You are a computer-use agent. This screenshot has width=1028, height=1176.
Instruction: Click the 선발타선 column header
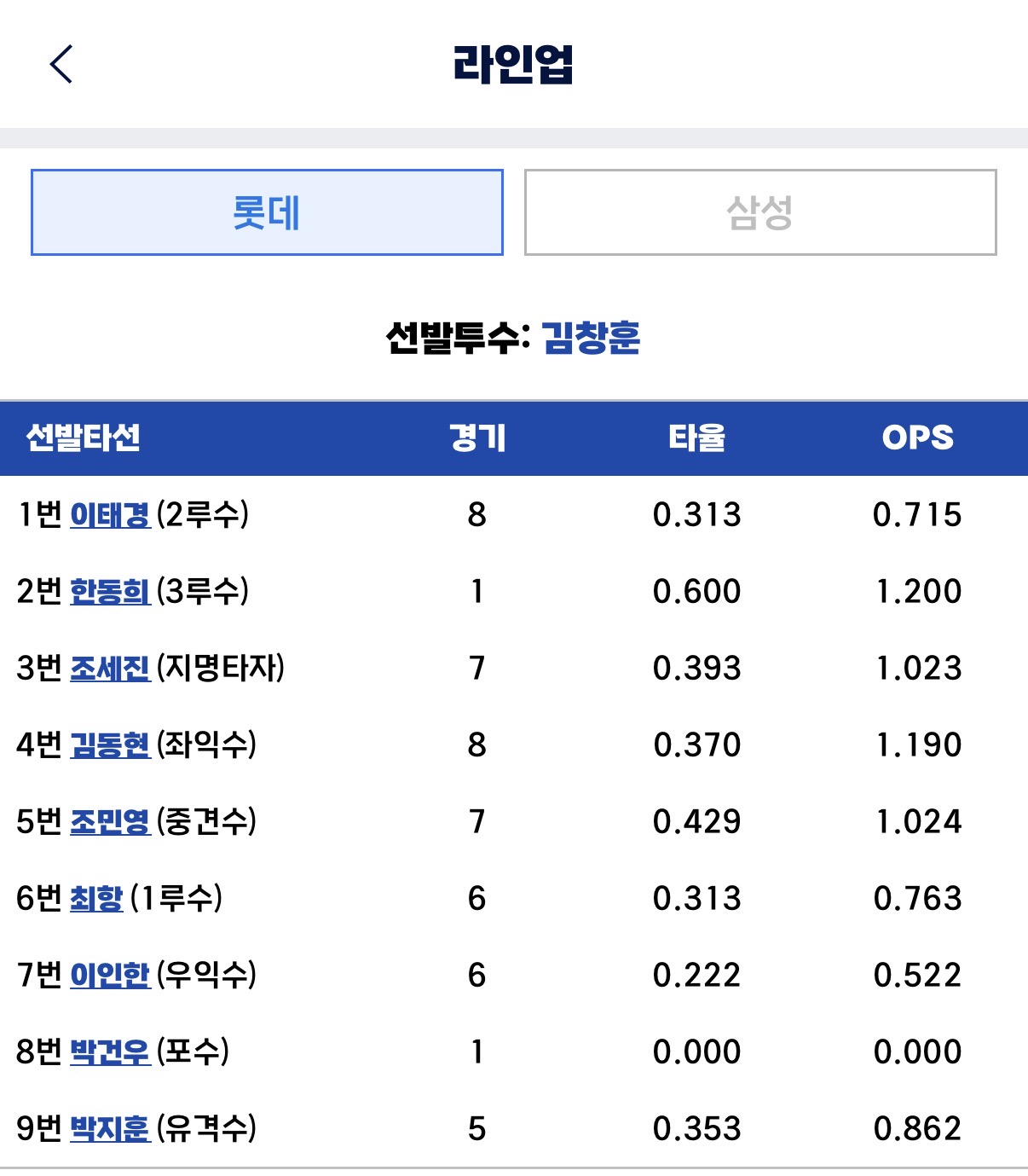(x=84, y=437)
